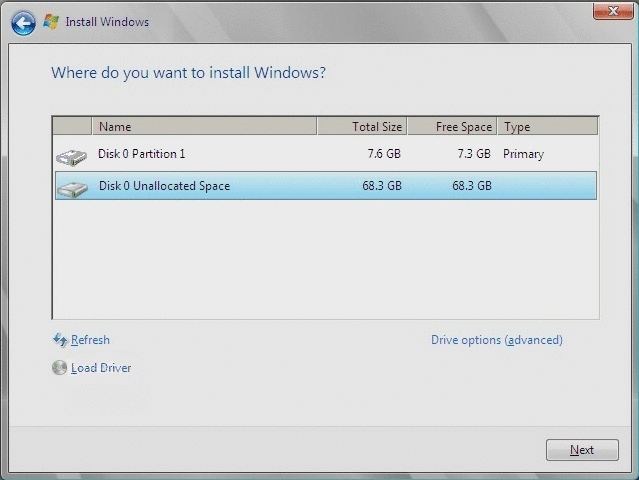This screenshot has height=480, width=639.
Task: Sort by the Name column header
Action: (x=204, y=126)
